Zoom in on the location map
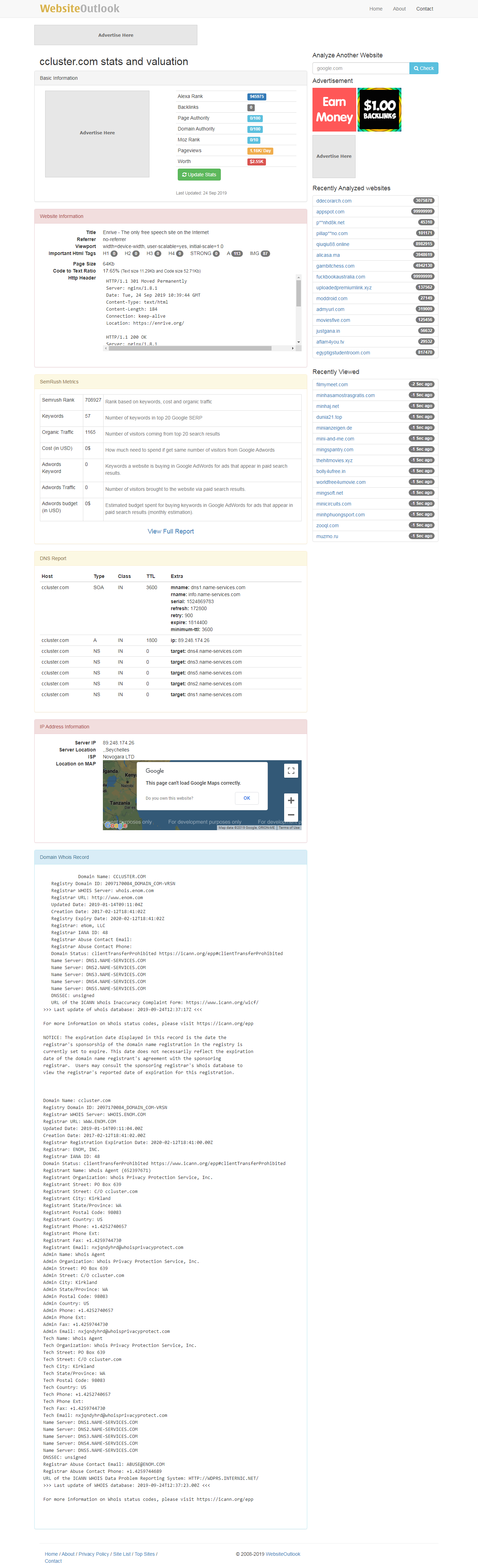The height and width of the screenshot is (1568, 478). pyautogui.click(x=291, y=800)
